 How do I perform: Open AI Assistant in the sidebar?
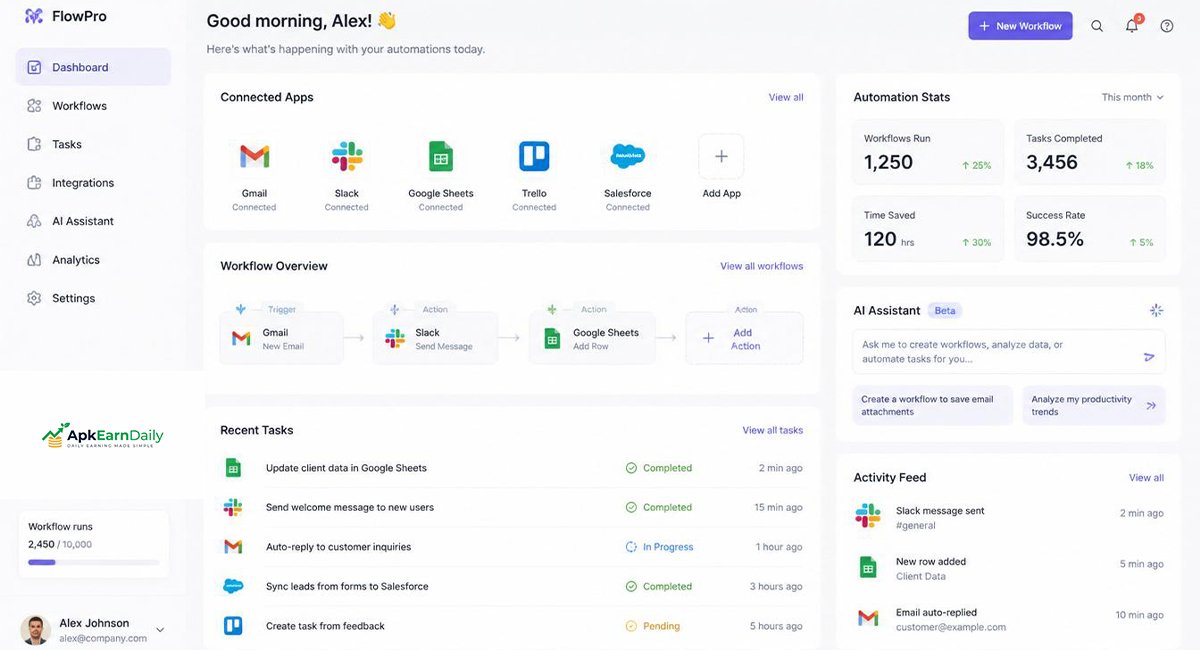pyautogui.click(x=93, y=221)
